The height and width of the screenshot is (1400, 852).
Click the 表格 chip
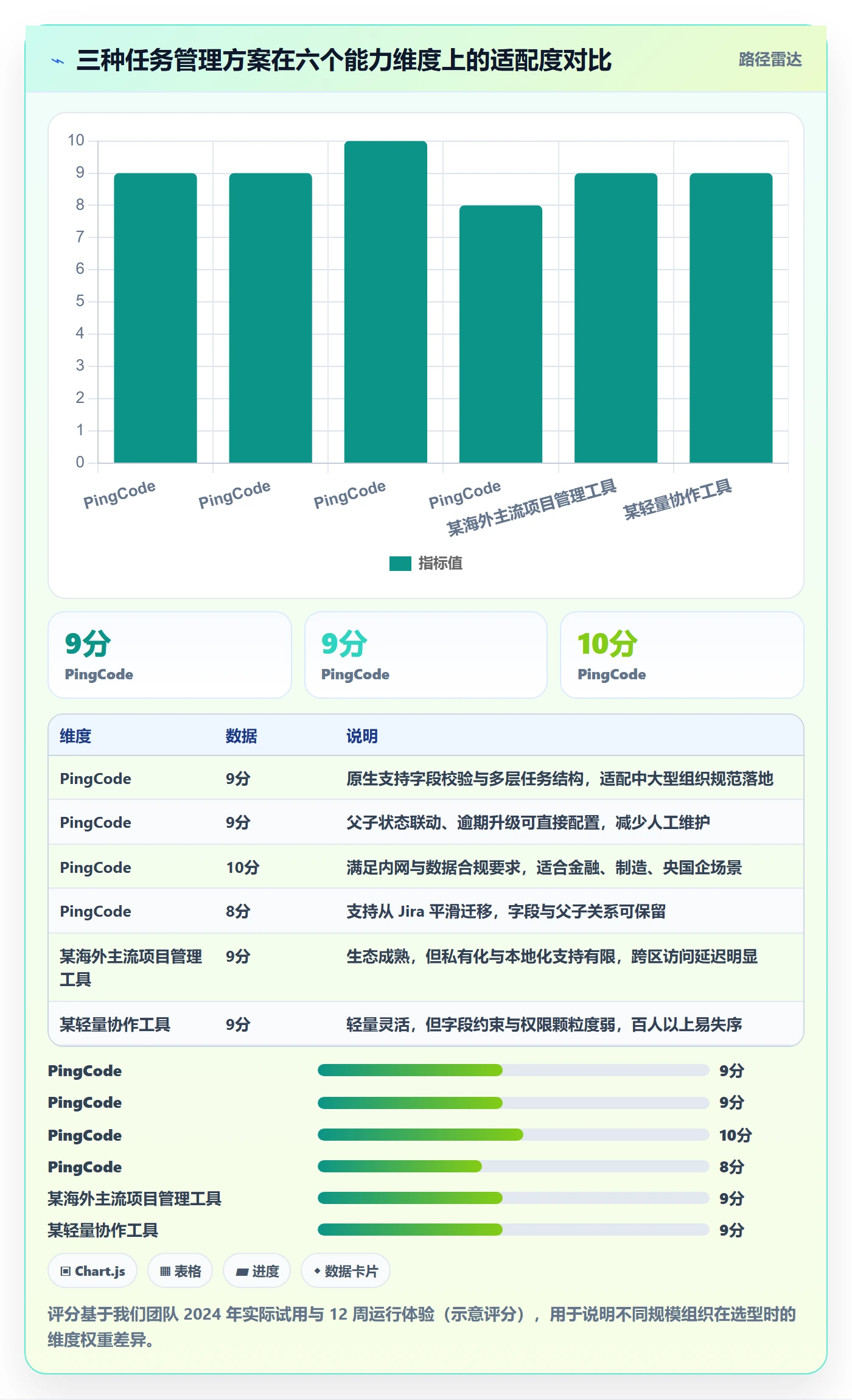tap(180, 1271)
